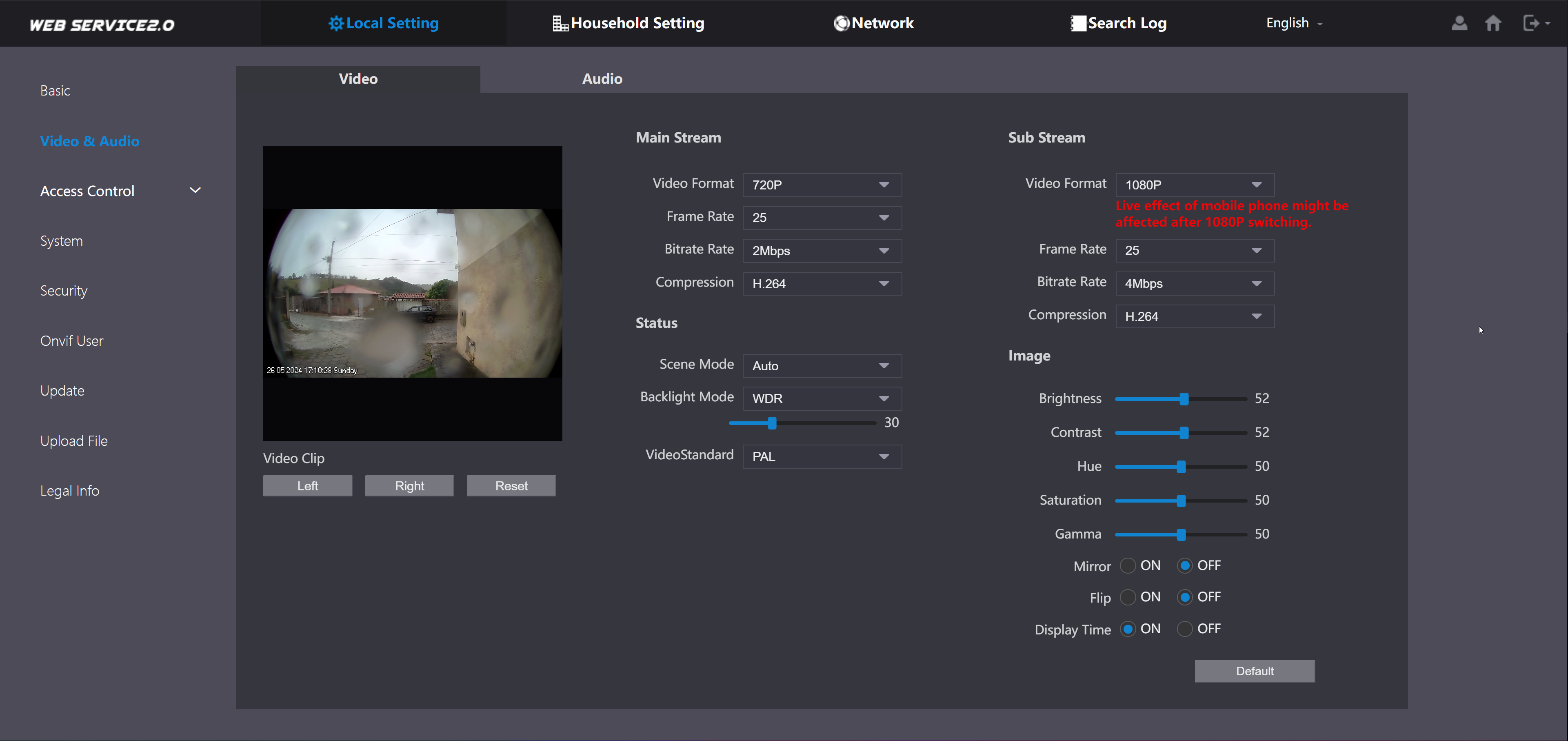The height and width of the screenshot is (741, 1568).
Task: Open Main Stream Video Format dropdown
Action: [x=822, y=185]
